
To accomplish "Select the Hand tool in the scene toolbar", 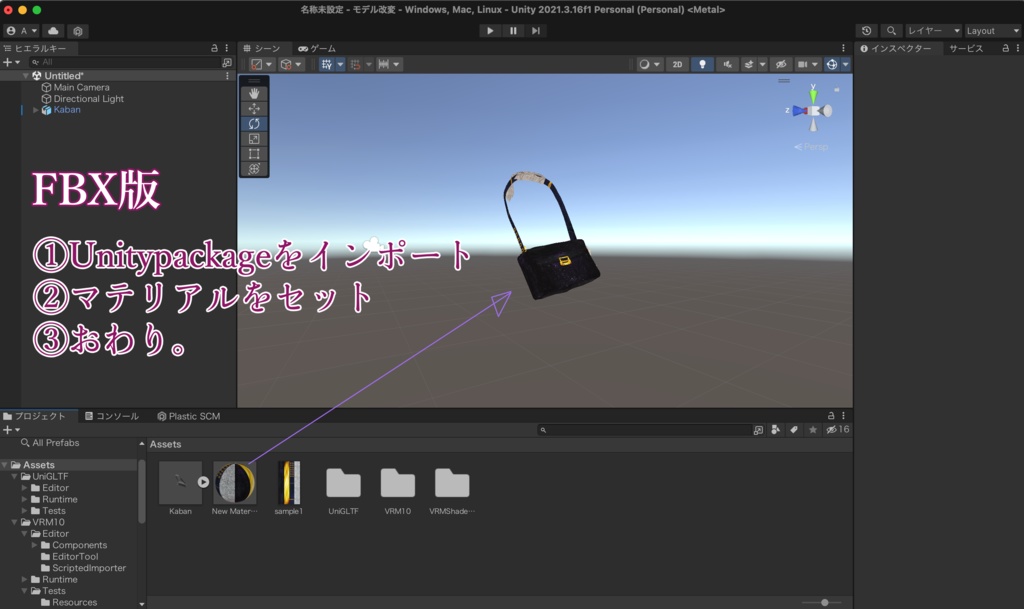I will coord(254,94).
